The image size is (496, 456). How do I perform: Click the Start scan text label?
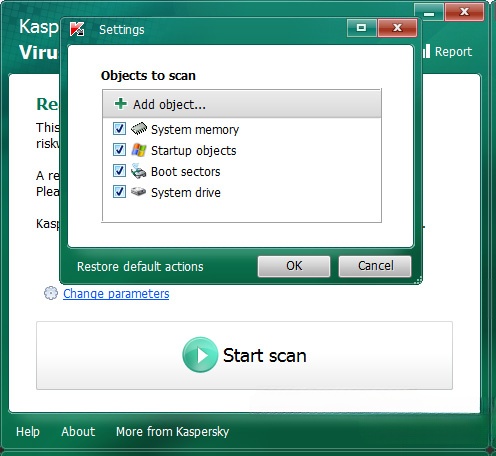(265, 355)
